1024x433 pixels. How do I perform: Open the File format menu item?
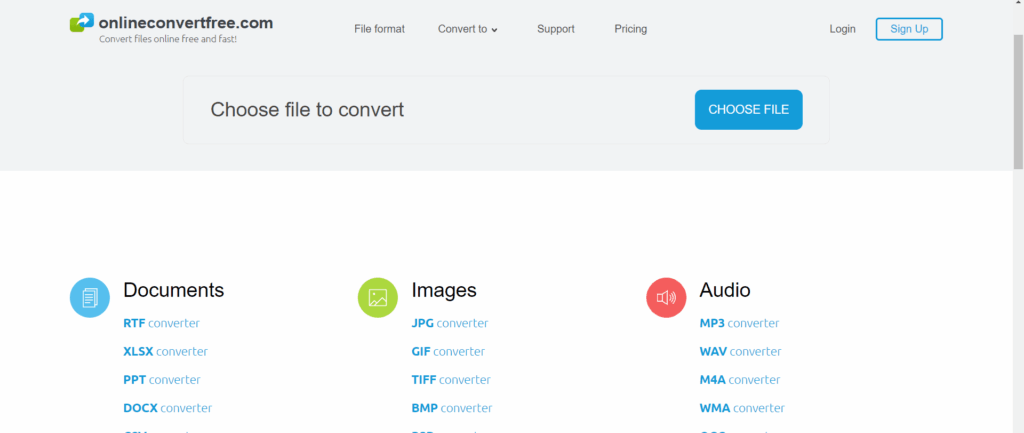click(379, 29)
